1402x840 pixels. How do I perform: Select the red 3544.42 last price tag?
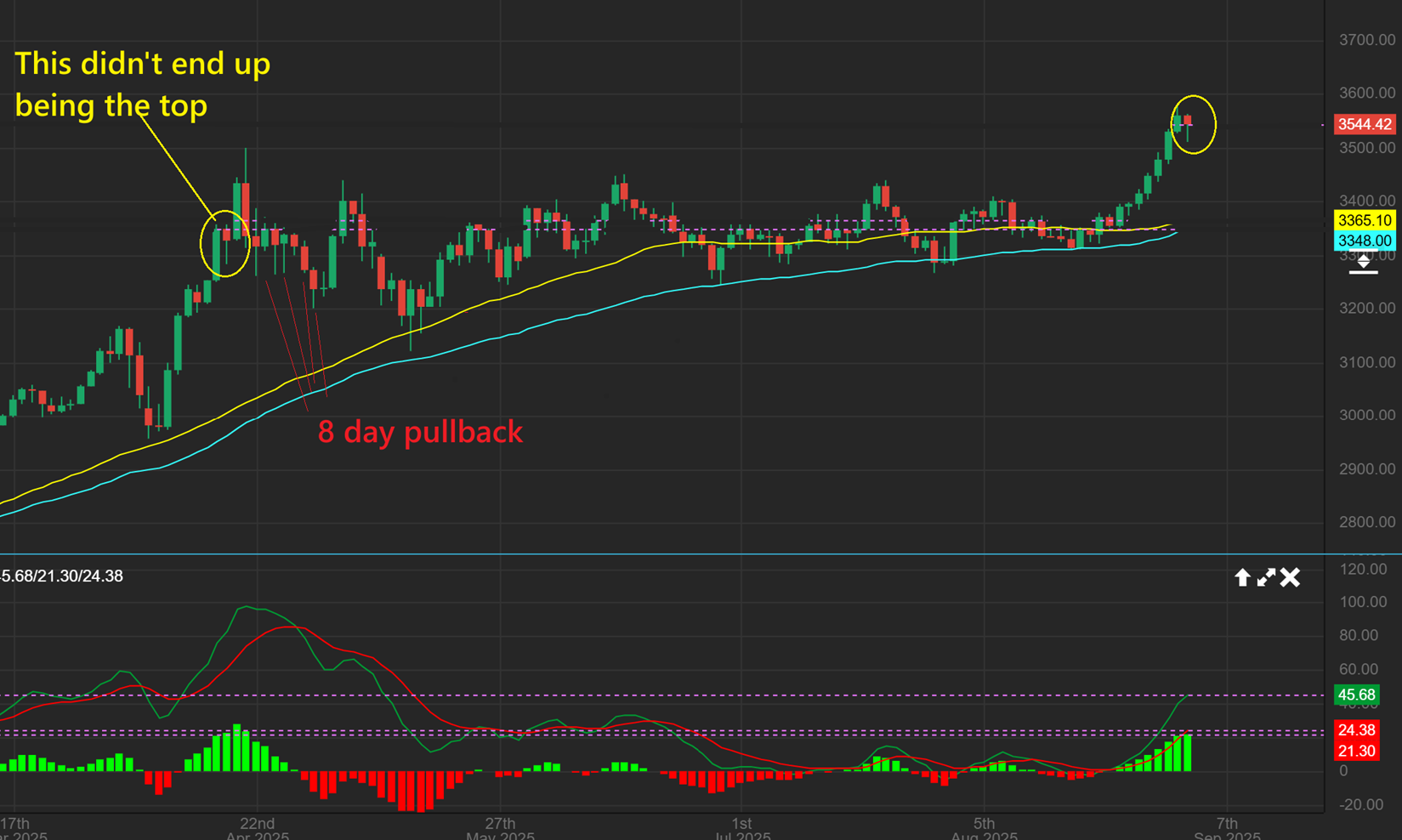click(x=1365, y=124)
